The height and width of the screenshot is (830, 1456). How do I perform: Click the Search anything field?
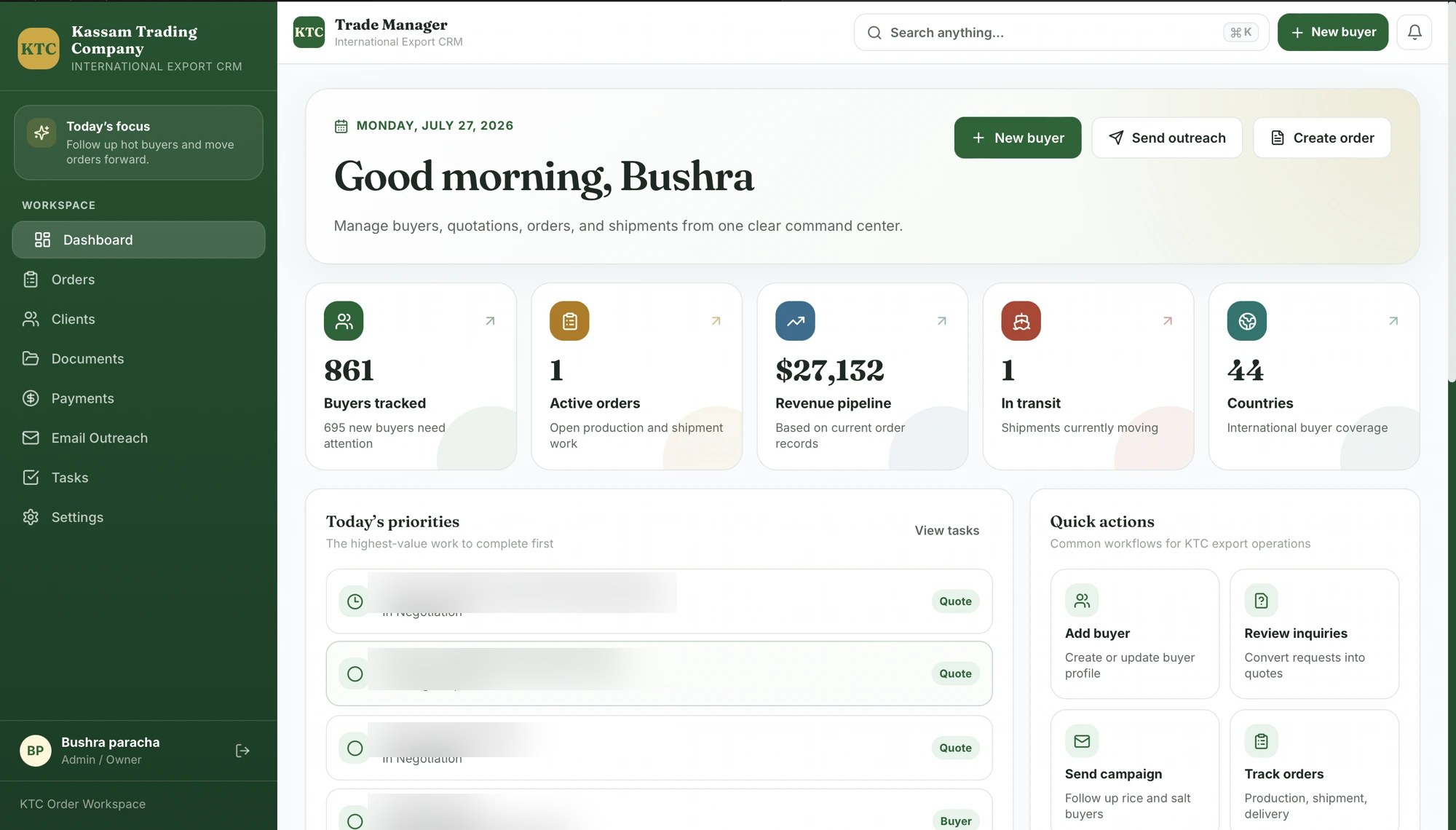tap(1061, 33)
